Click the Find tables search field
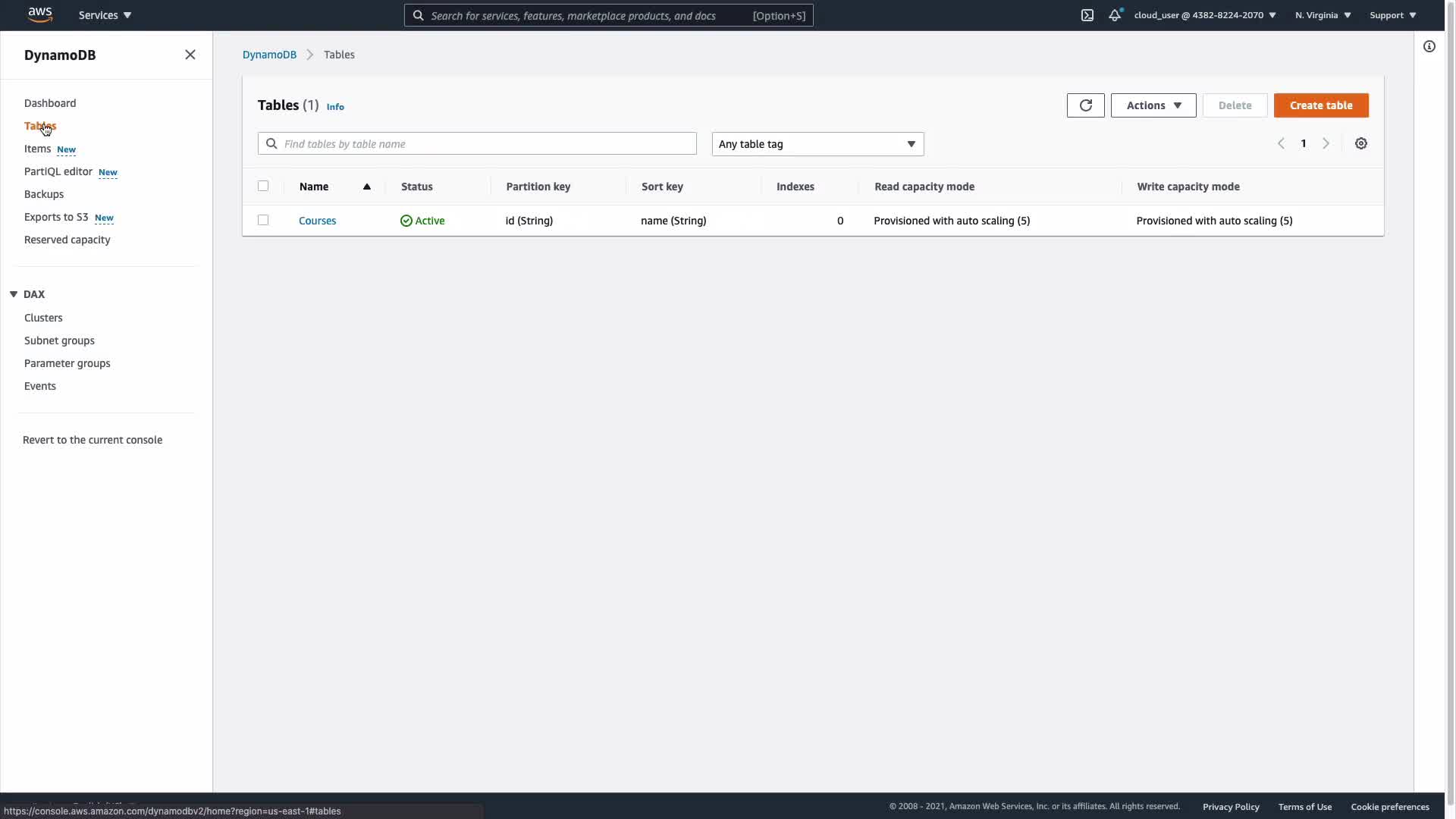 click(x=485, y=144)
